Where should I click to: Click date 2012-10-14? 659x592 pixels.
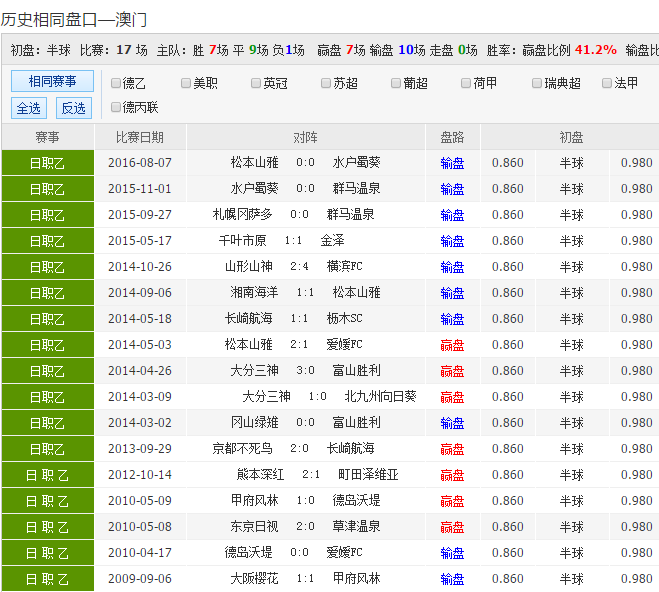point(140,475)
